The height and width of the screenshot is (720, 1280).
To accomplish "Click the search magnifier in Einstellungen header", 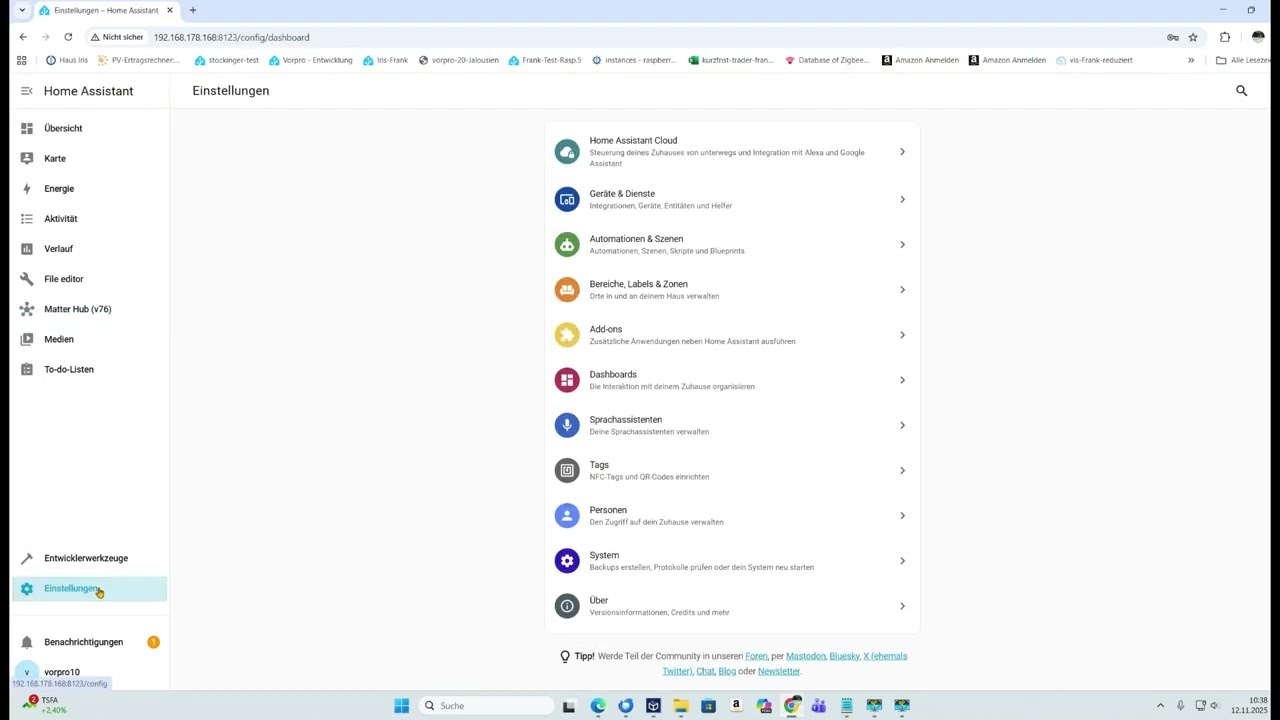I will pyautogui.click(x=1241, y=91).
